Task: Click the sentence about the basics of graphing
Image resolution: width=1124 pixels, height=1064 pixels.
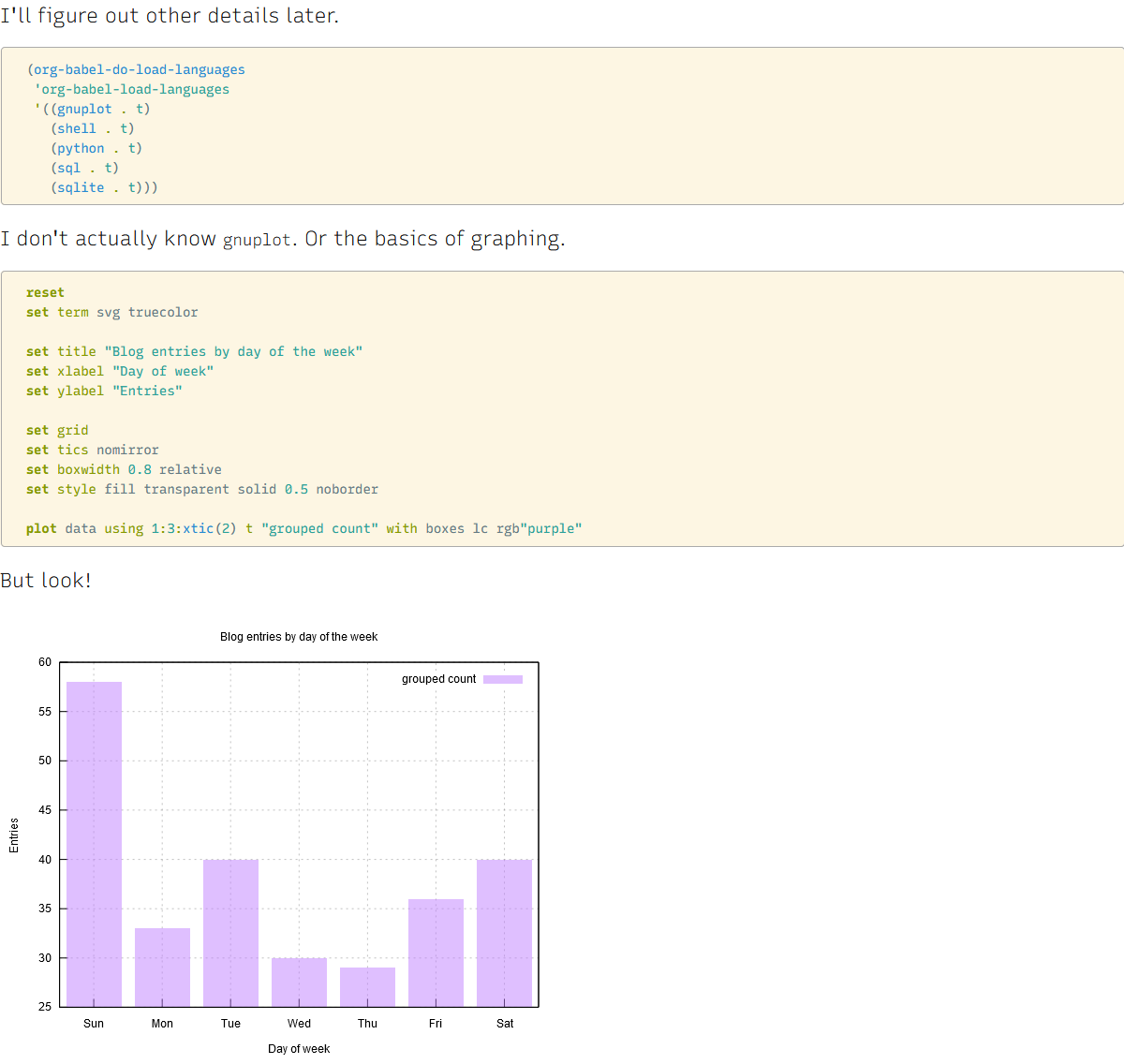Action: tap(435, 239)
